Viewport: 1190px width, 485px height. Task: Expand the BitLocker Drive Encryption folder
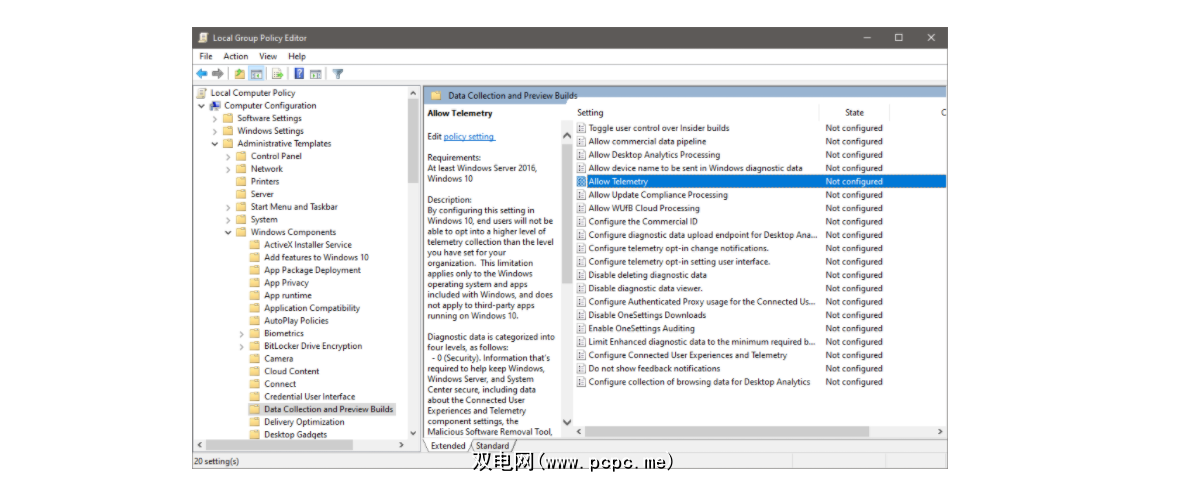(x=242, y=346)
